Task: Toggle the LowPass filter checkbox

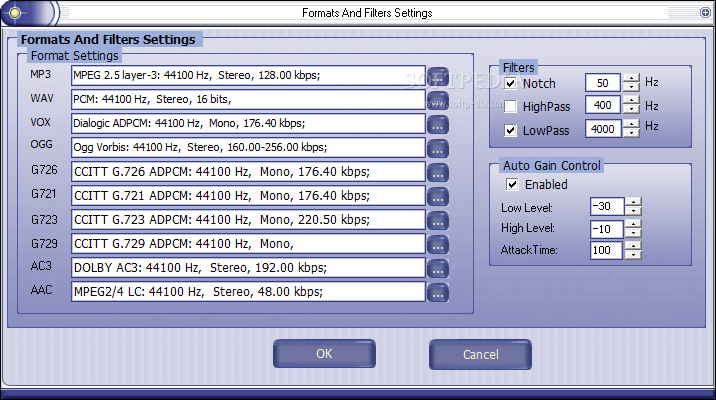Action: coord(511,131)
